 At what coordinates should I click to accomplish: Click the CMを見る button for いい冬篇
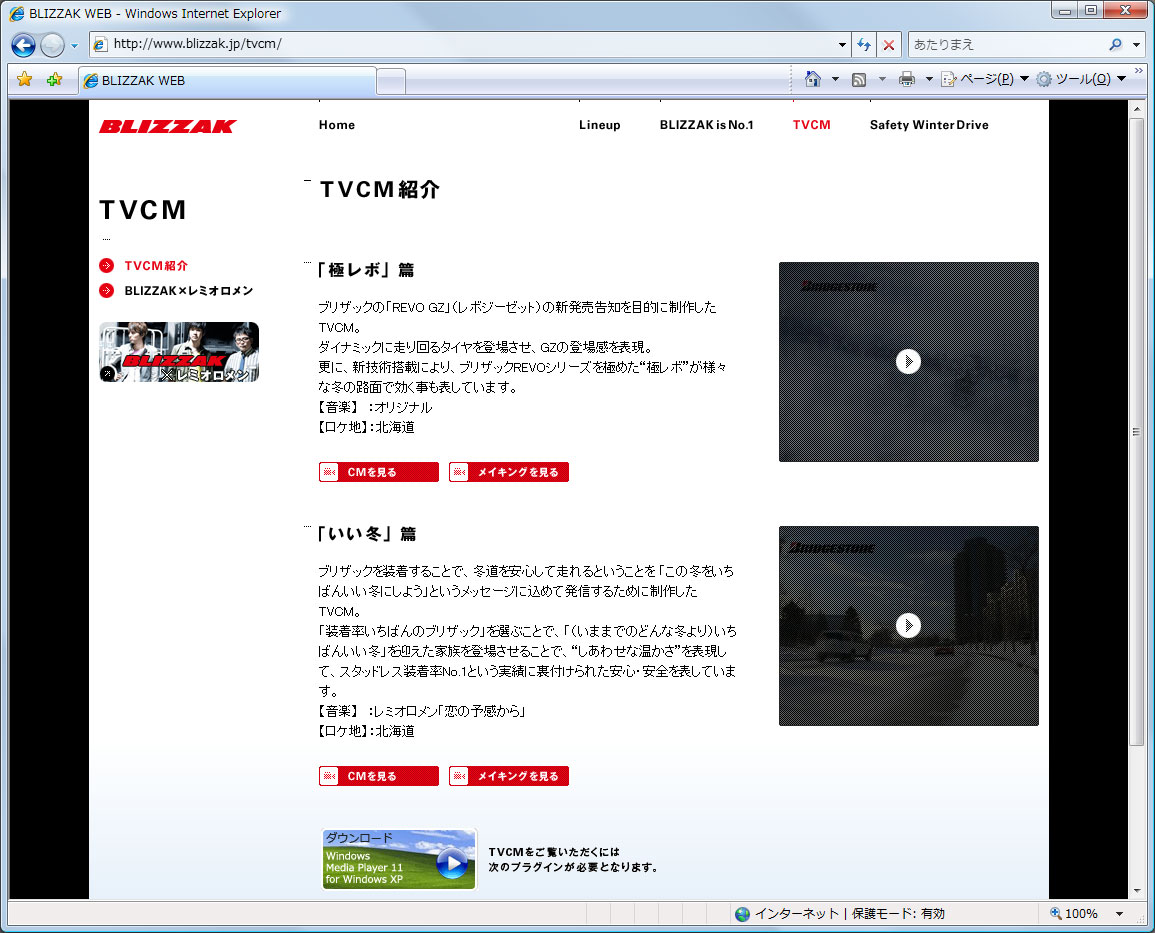tap(379, 776)
